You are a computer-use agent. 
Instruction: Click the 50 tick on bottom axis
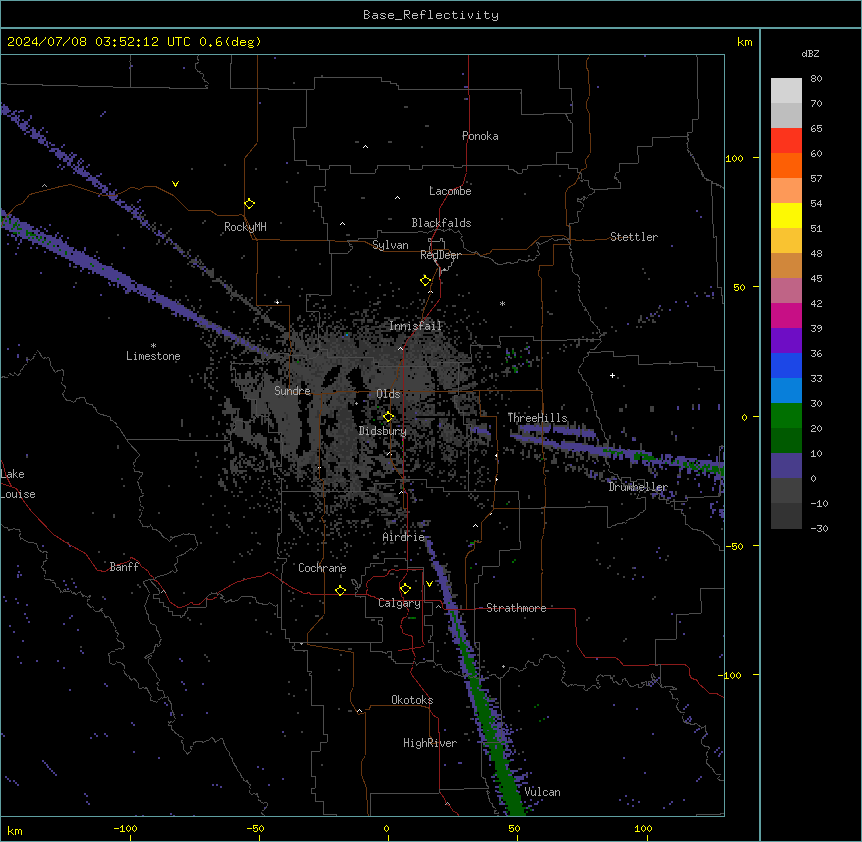tap(514, 828)
